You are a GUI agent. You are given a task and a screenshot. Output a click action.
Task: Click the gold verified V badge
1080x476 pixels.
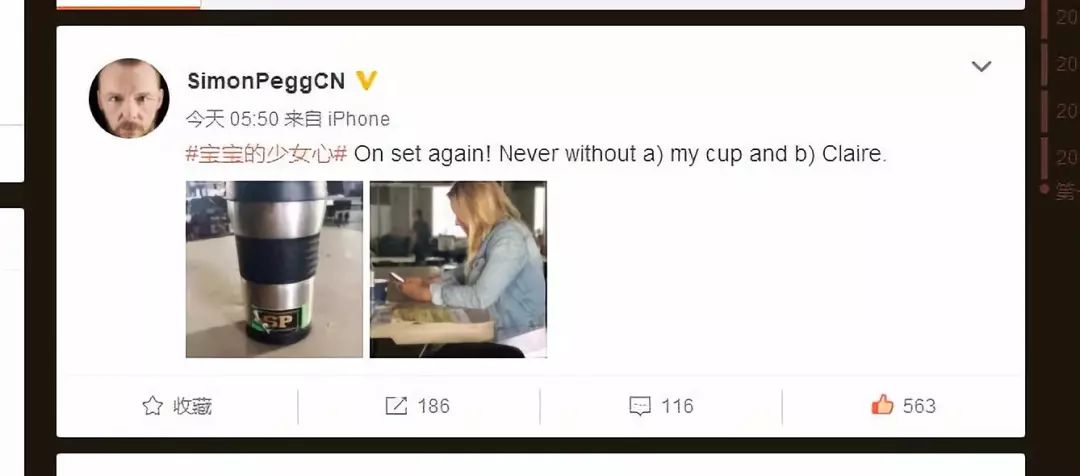click(x=366, y=81)
